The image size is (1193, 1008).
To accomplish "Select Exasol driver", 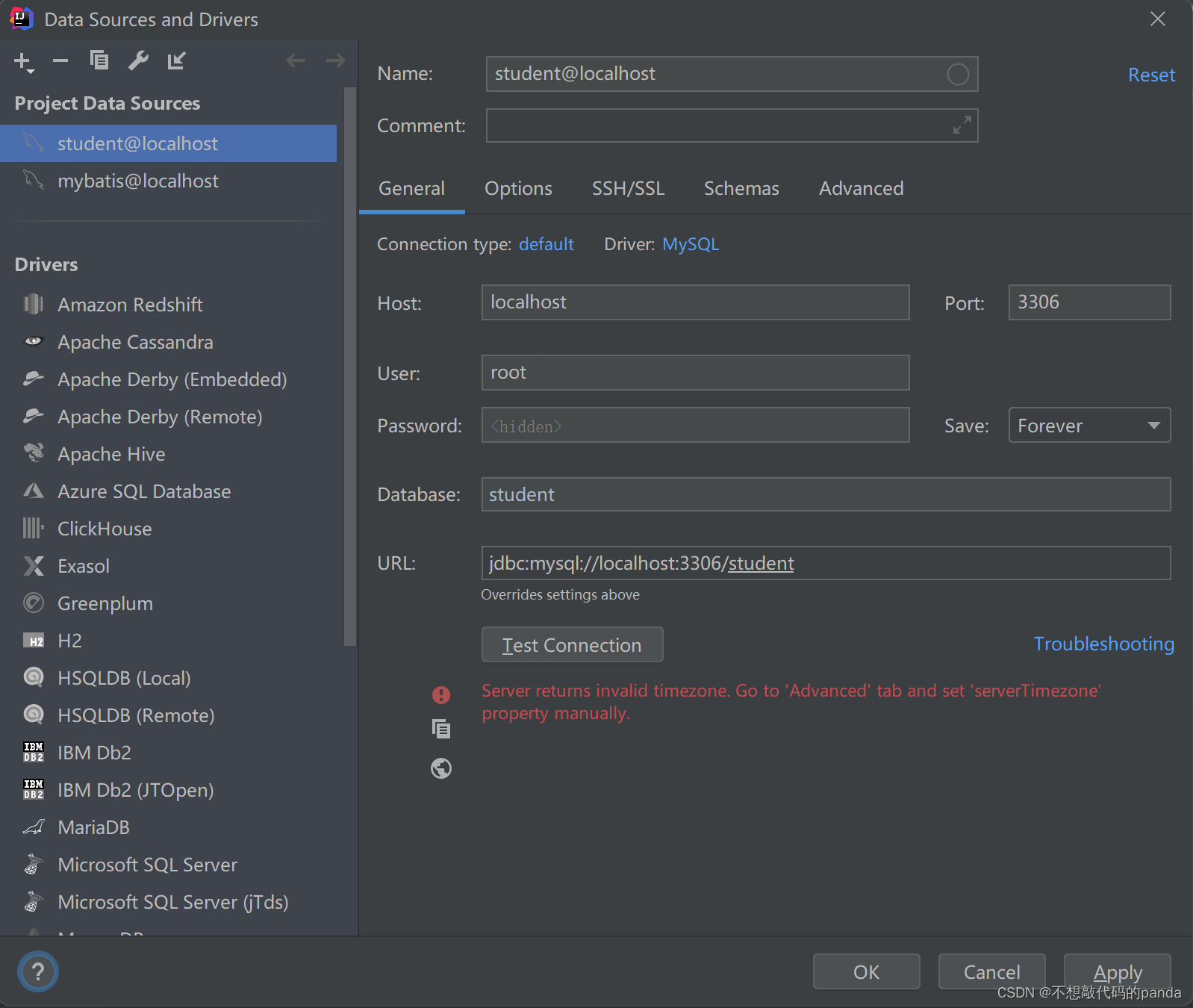I will click(x=168, y=566).
